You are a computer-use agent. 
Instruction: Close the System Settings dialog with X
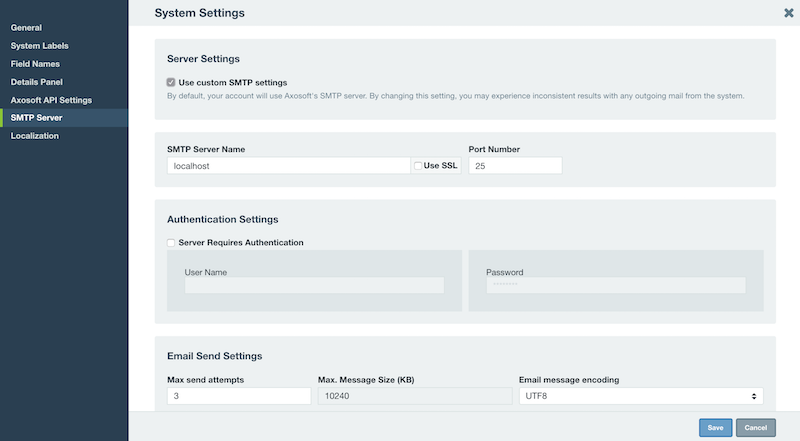tap(789, 13)
